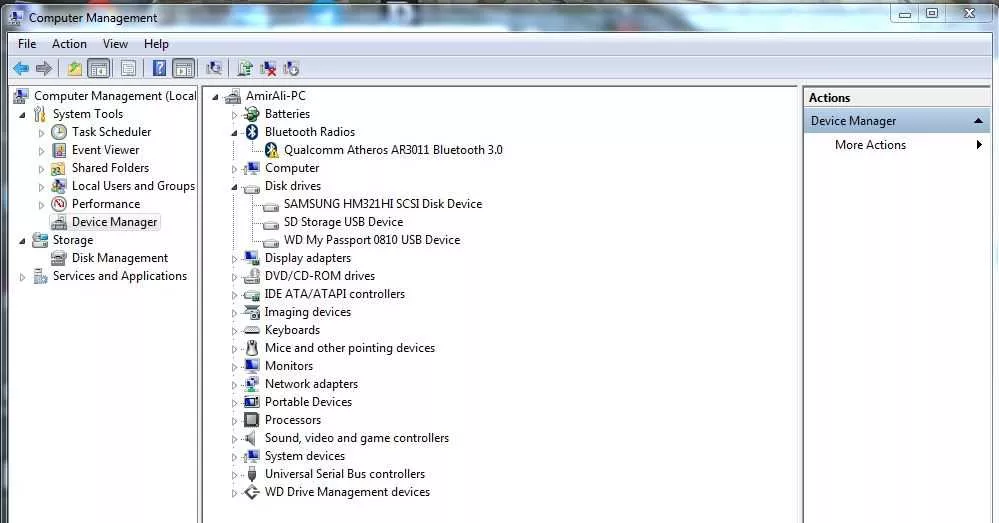Toggle Show/Hide Action Pane toolbar button
The image size is (999, 523).
coord(183,68)
